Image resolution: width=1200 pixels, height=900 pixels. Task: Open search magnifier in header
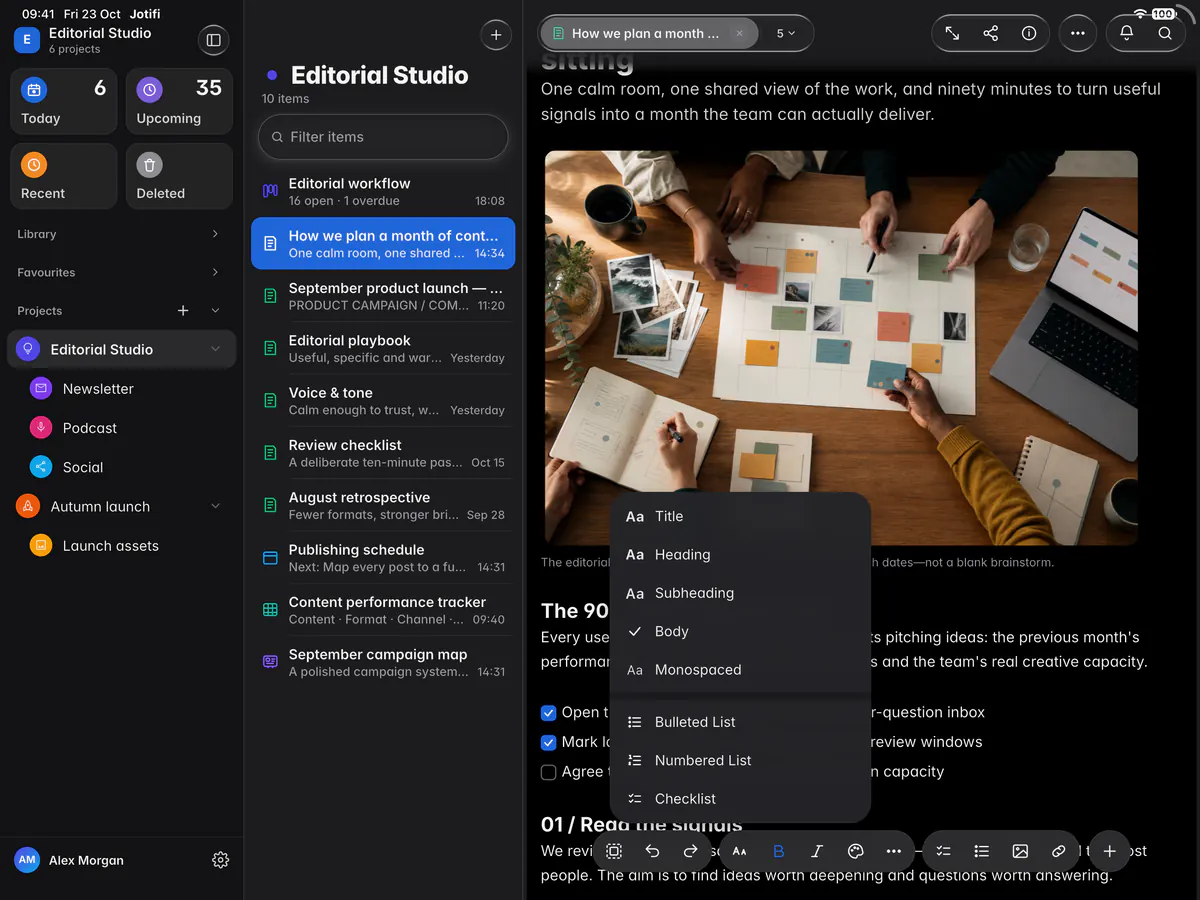pos(1165,33)
